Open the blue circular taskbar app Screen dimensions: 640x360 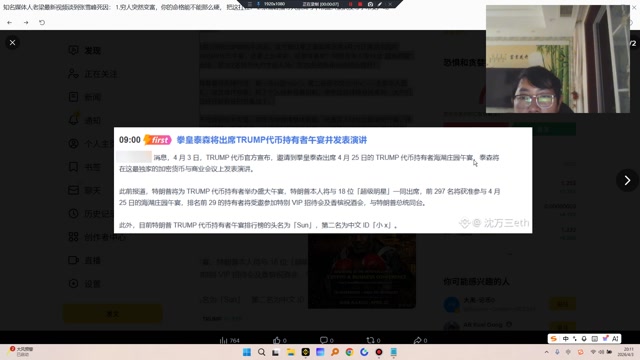(x=364, y=352)
